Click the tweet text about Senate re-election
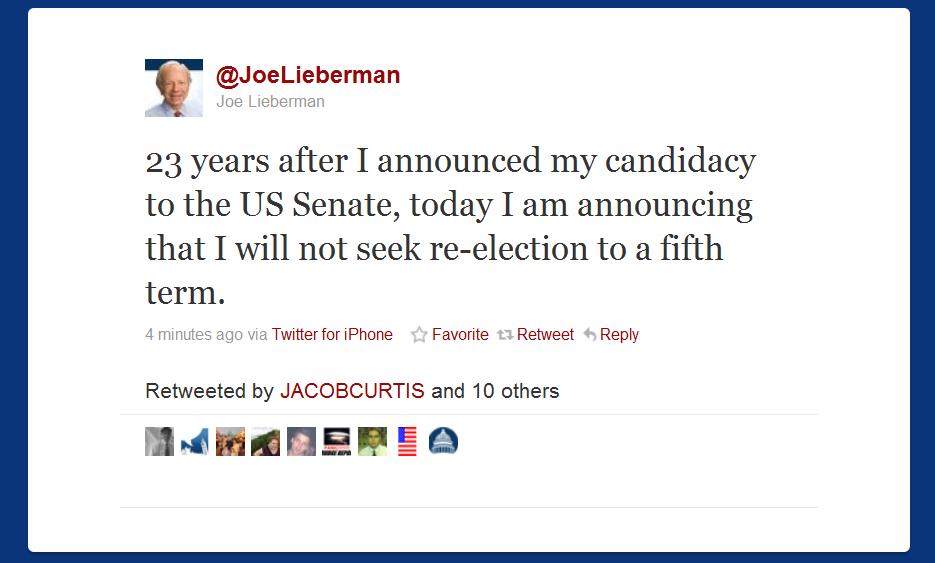935x563 pixels. [450, 227]
